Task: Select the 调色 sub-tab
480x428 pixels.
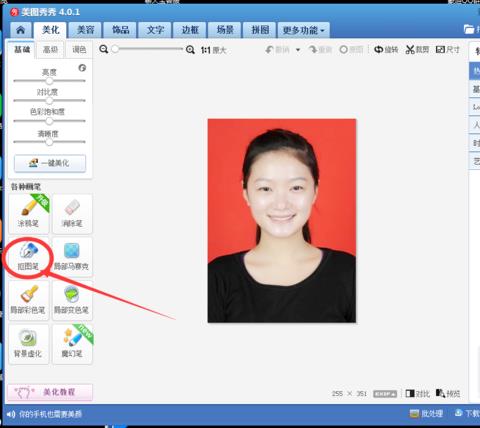Action: tap(79, 50)
